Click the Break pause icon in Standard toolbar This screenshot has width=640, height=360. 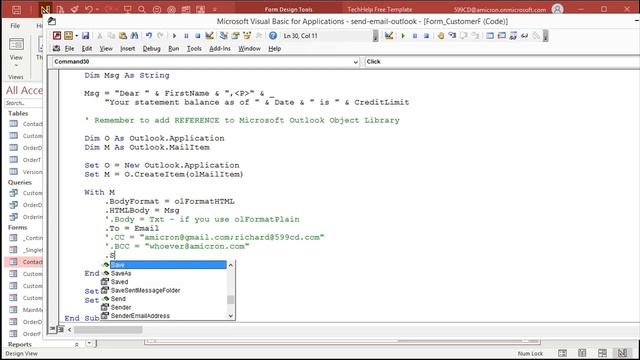click(x=186, y=36)
